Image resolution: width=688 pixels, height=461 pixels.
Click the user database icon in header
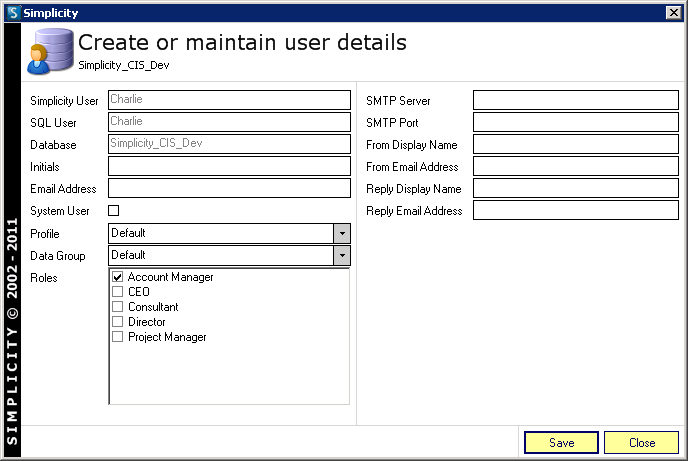(50, 51)
